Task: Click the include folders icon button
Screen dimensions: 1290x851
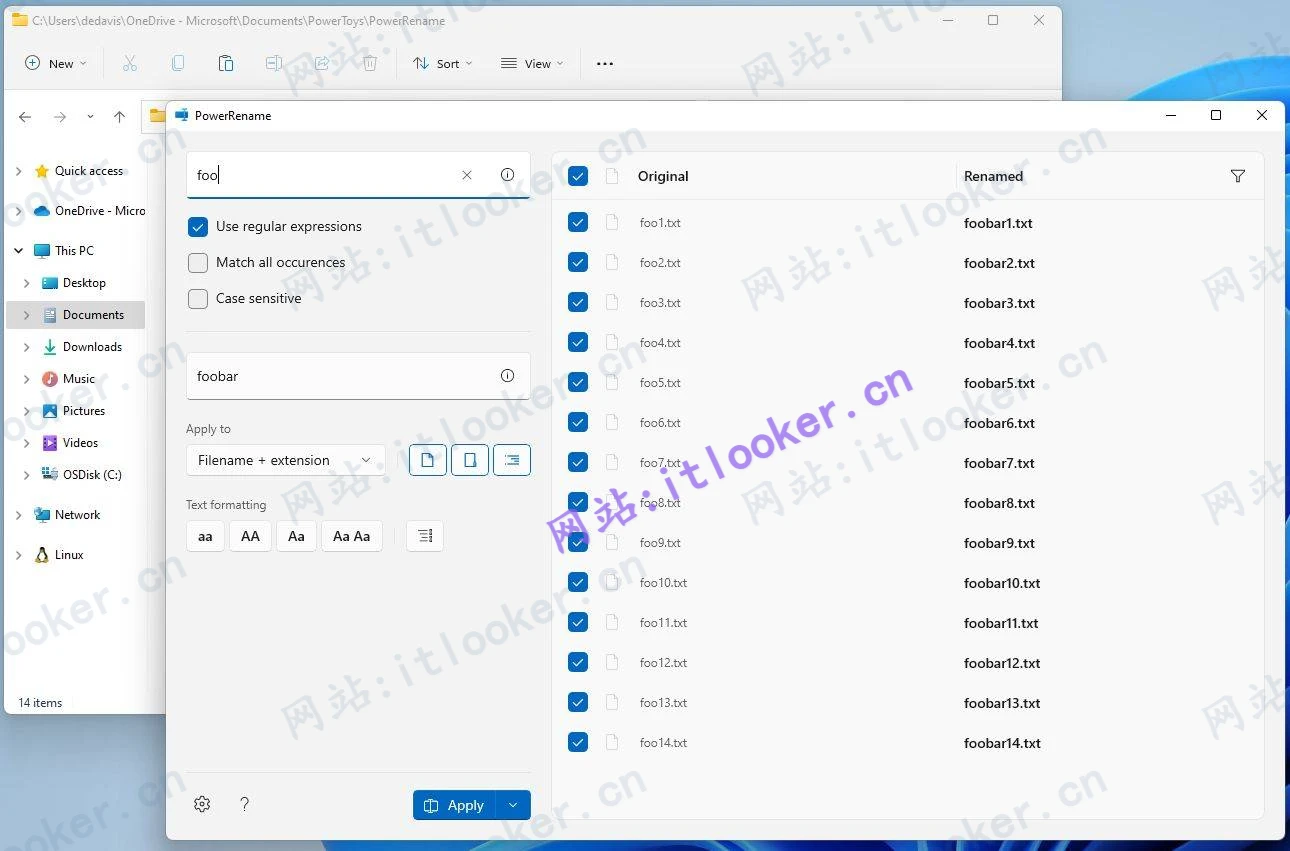Action: [x=470, y=460]
